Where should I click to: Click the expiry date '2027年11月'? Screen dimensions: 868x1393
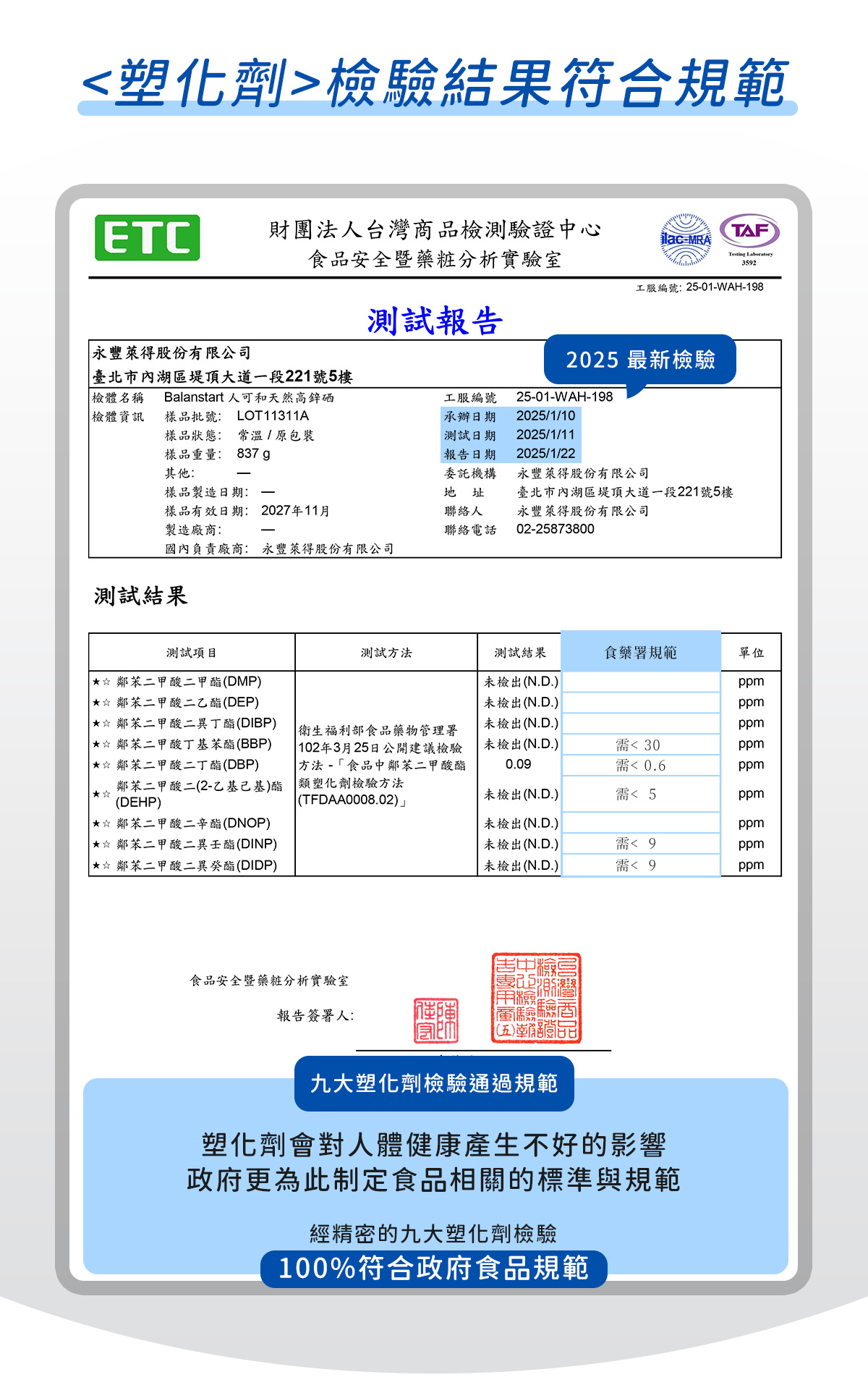[295, 511]
